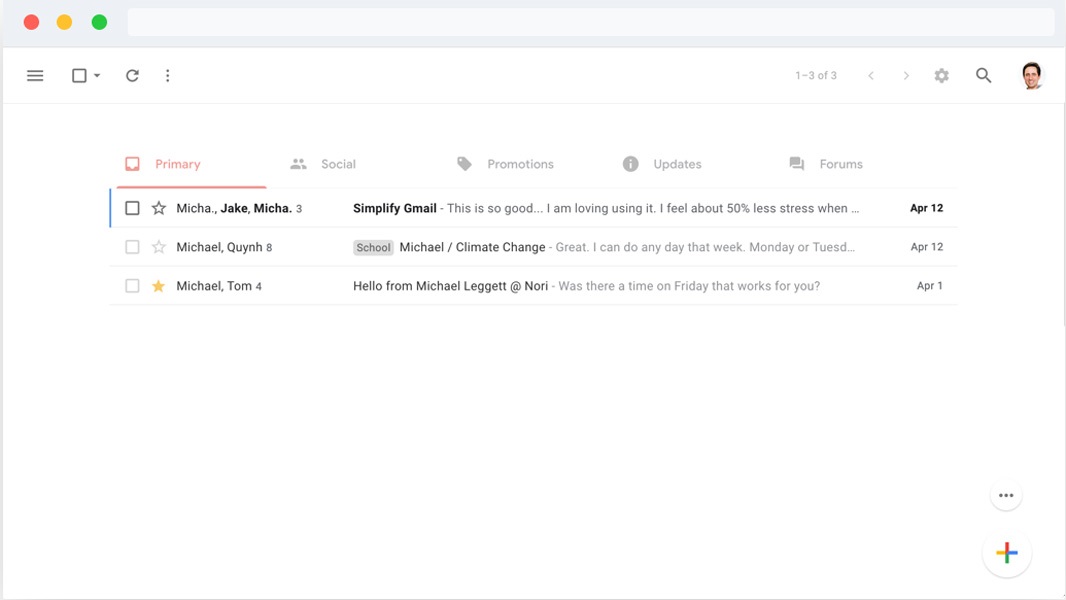
Task: Star the Simplify Gmail email
Action: (x=158, y=209)
